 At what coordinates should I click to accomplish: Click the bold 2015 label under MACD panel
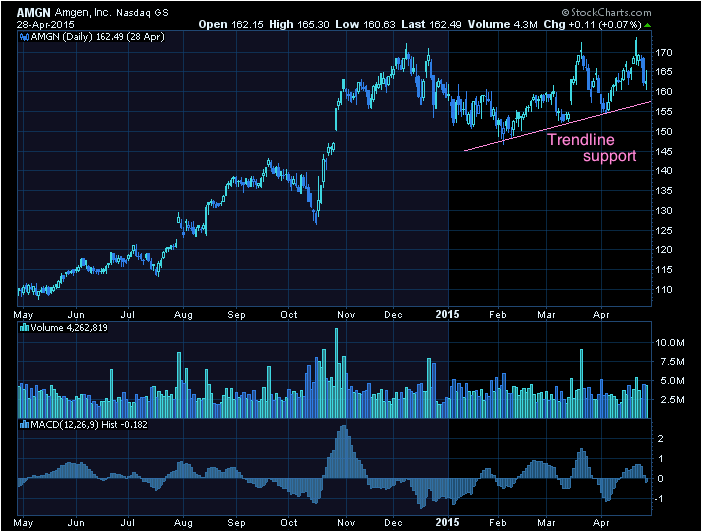tap(447, 522)
